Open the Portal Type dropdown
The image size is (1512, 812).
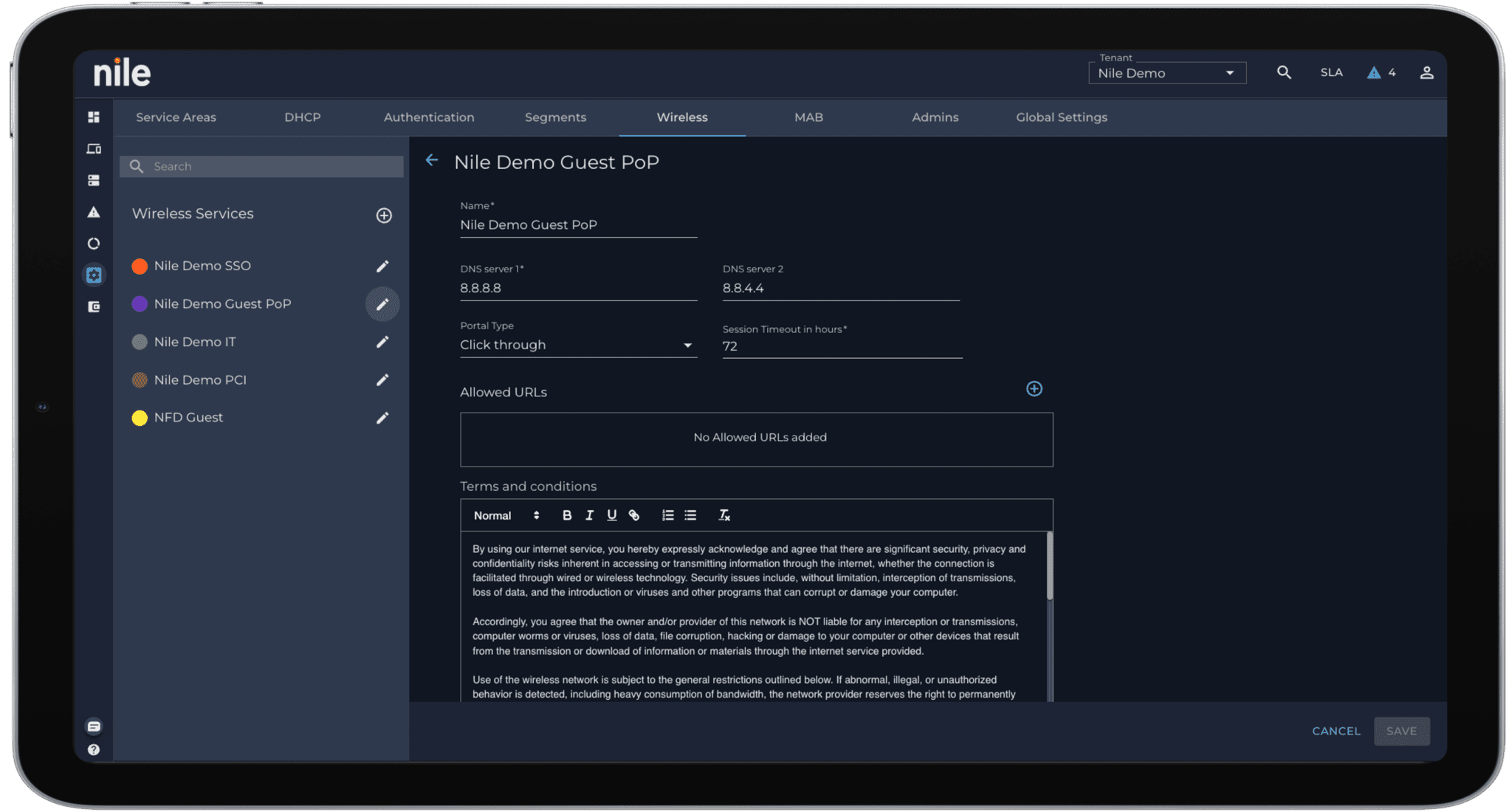(x=578, y=345)
